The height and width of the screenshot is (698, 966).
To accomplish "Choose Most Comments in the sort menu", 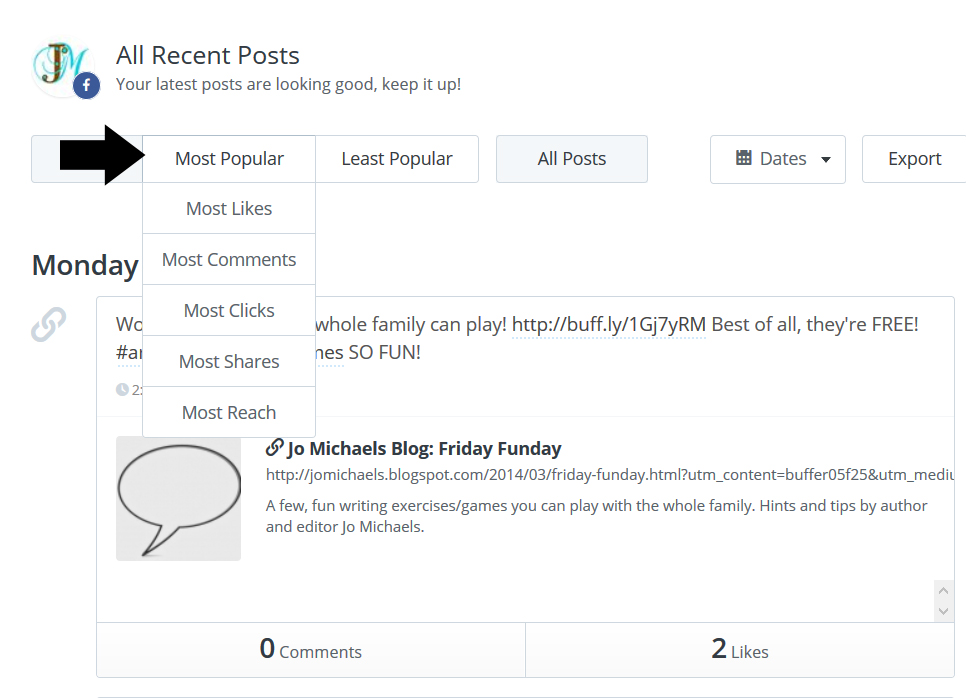I will [229, 260].
